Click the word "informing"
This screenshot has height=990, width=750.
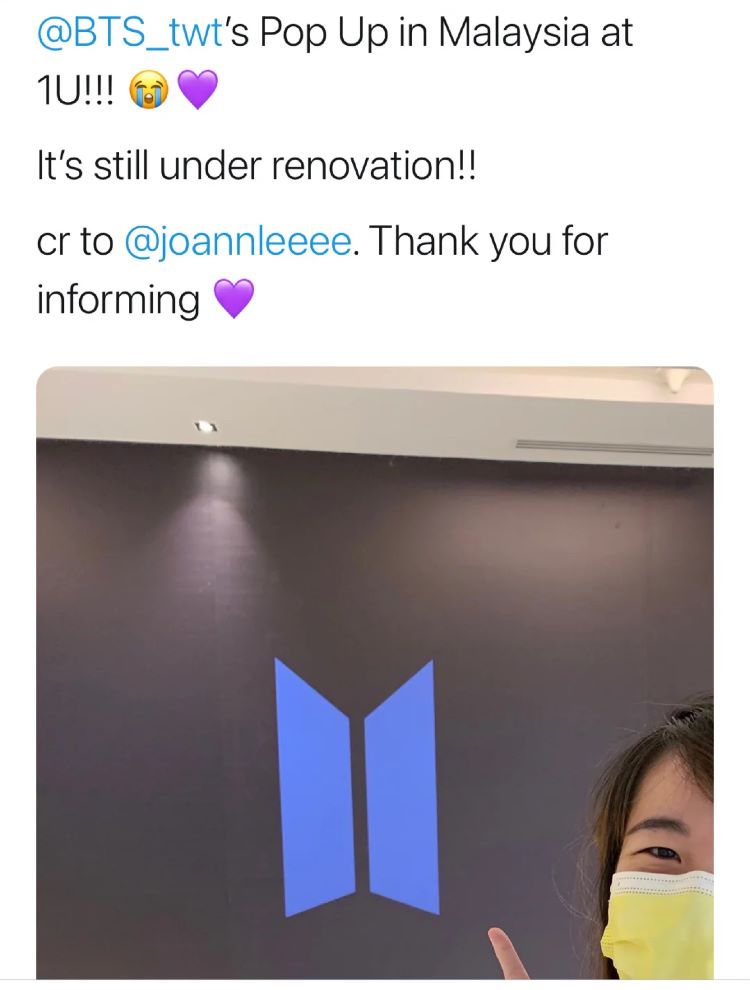pyautogui.click(x=119, y=299)
